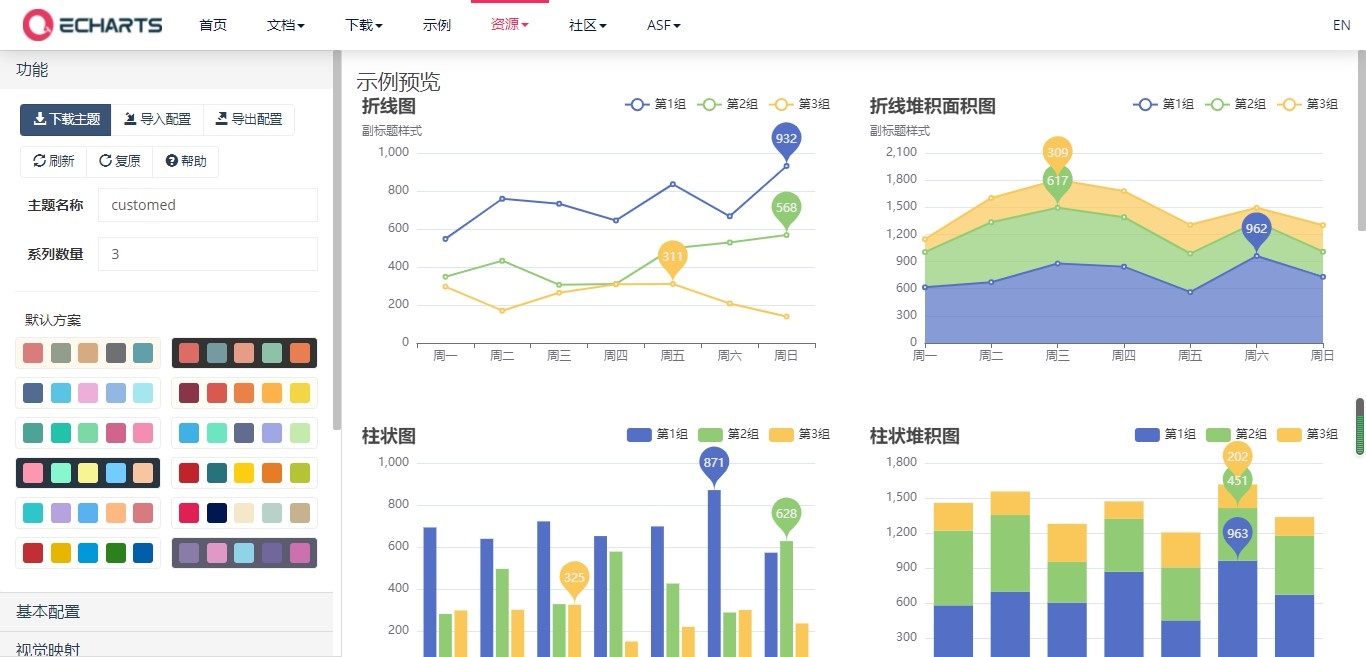Toggle 第3组 legend in 柱状图
This screenshot has height=657, width=1366.
[x=800, y=434]
